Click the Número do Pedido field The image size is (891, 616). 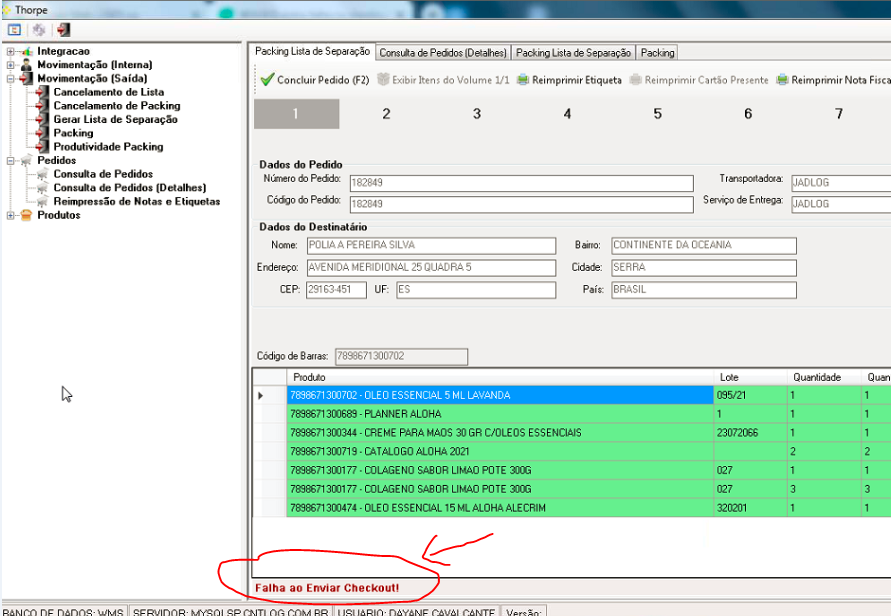(522, 182)
